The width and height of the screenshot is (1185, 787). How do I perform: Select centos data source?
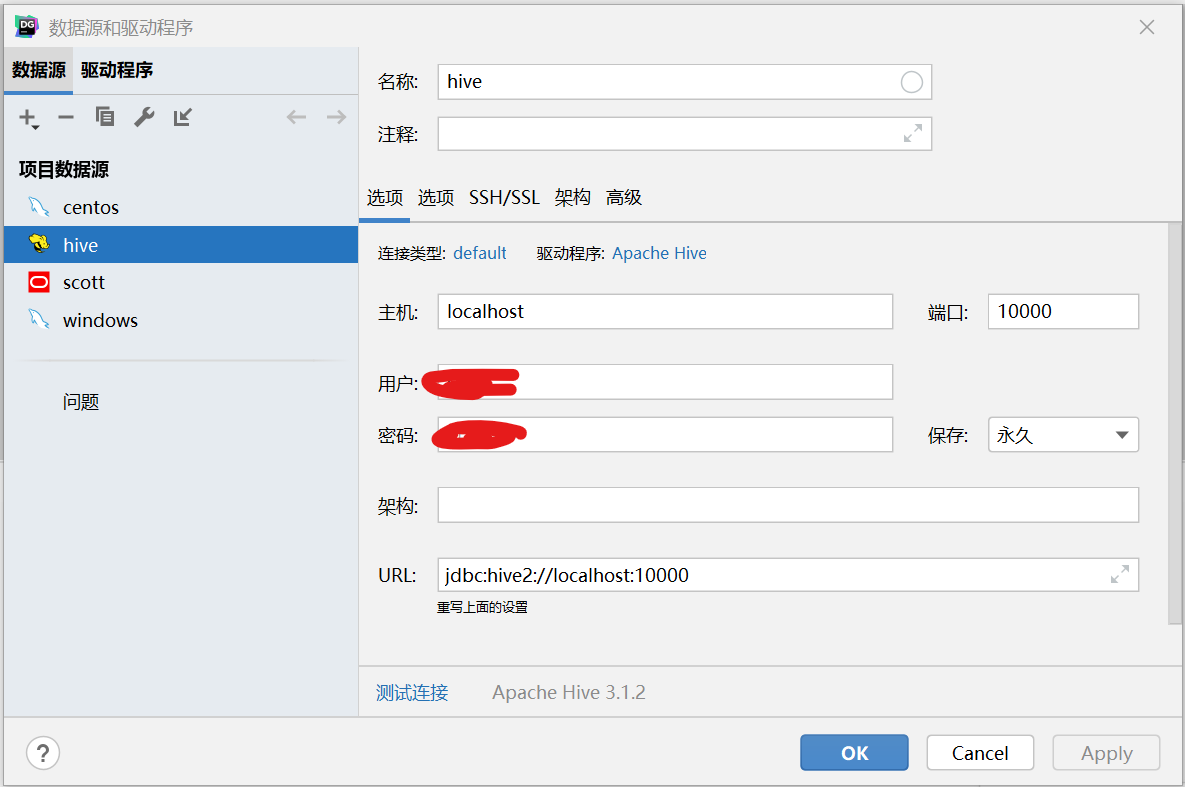(x=181, y=207)
